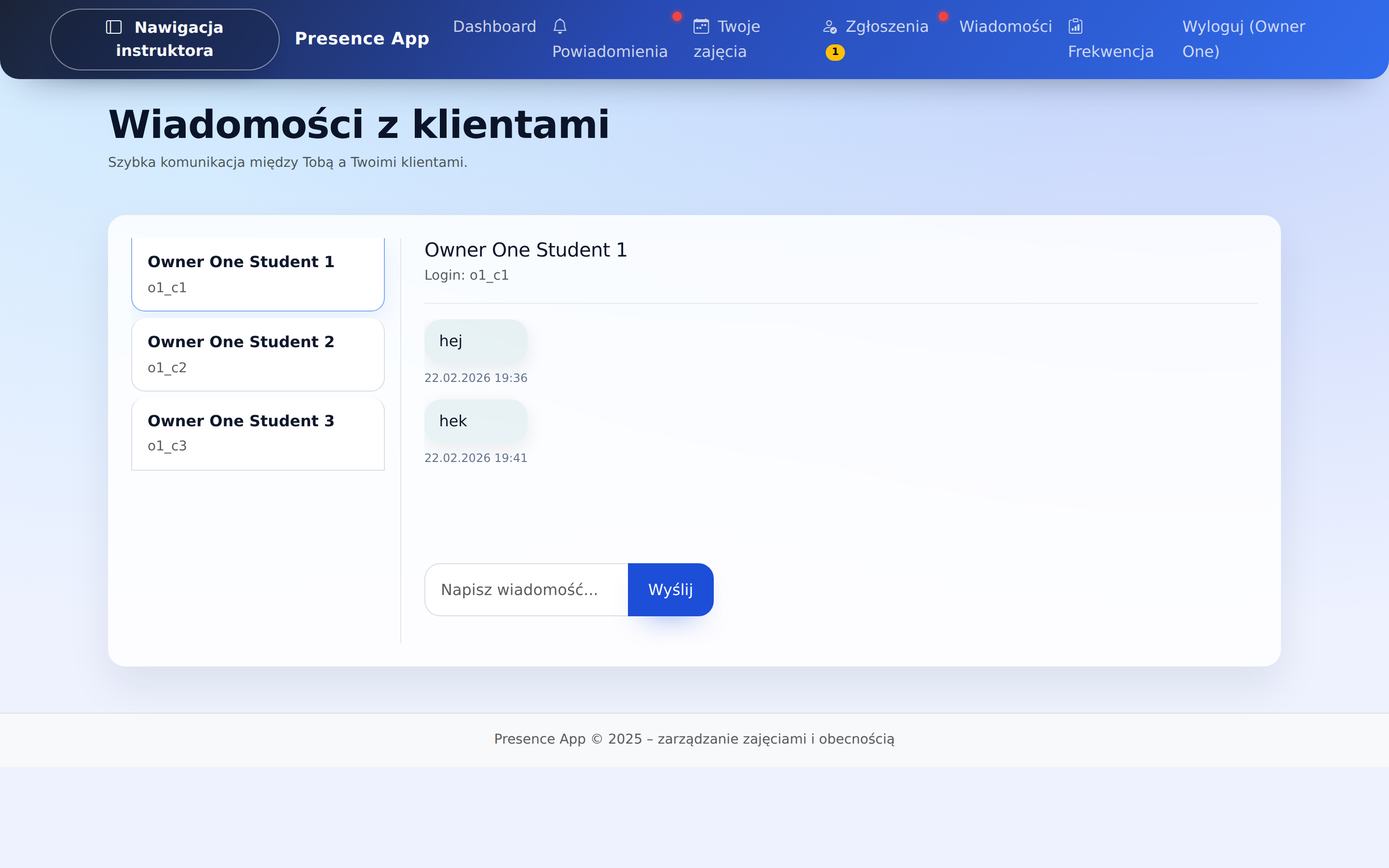Log out via Wyloguj (Owner One)
Image resolution: width=1389 pixels, height=868 pixels.
(x=1244, y=39)
